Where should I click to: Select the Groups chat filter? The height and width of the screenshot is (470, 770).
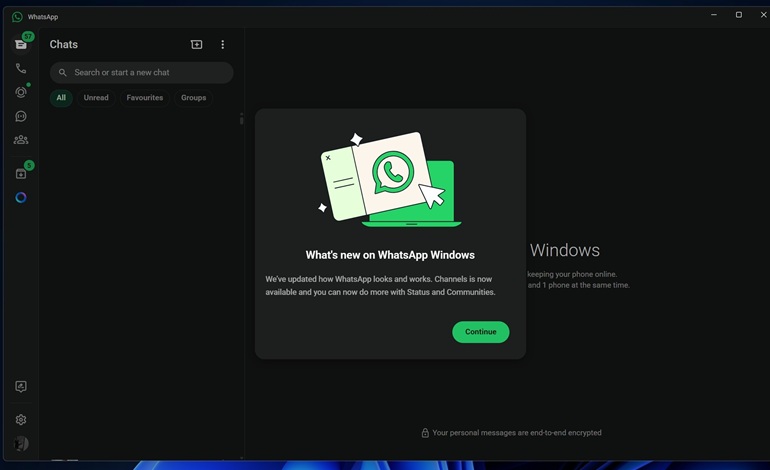pos(193,98)
